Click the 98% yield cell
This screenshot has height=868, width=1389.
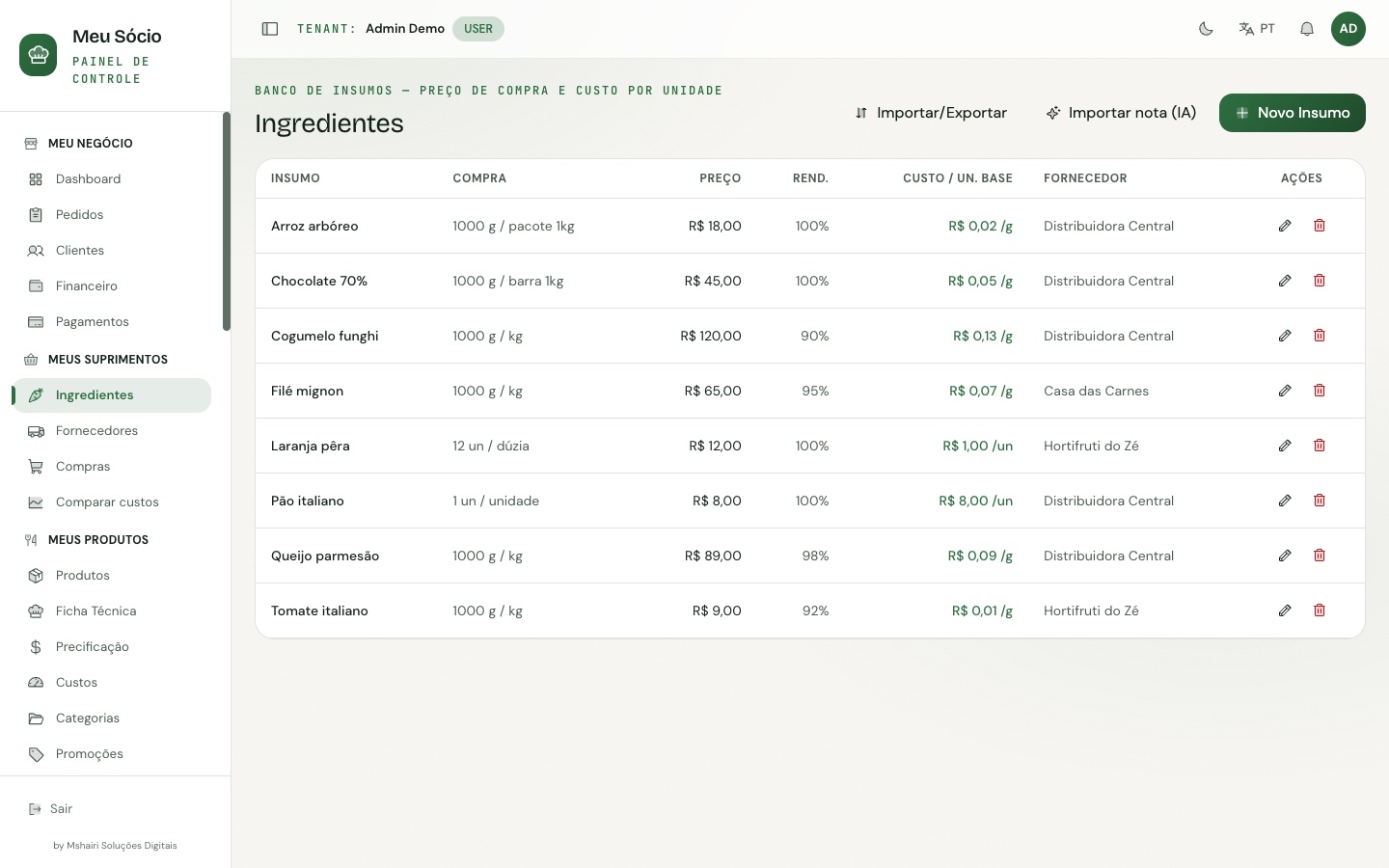pyautogui.click(x=815, y=556)
